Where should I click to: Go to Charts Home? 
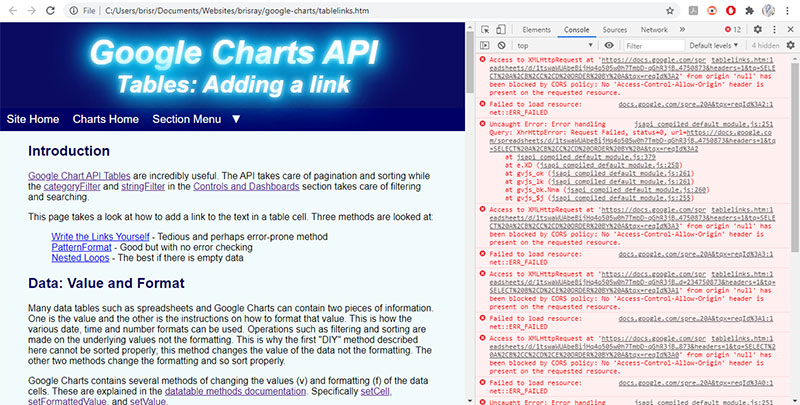(x=106, y=119)
